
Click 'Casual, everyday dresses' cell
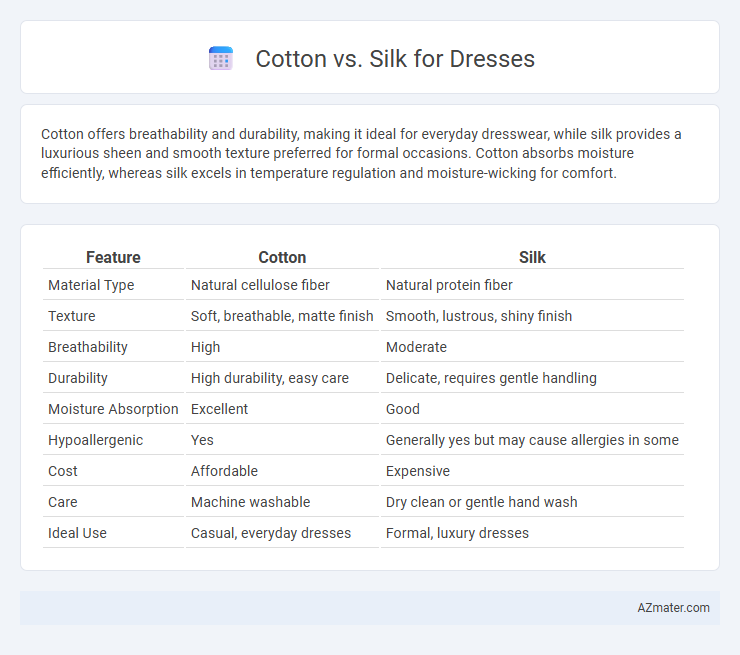tap(271, 533)
